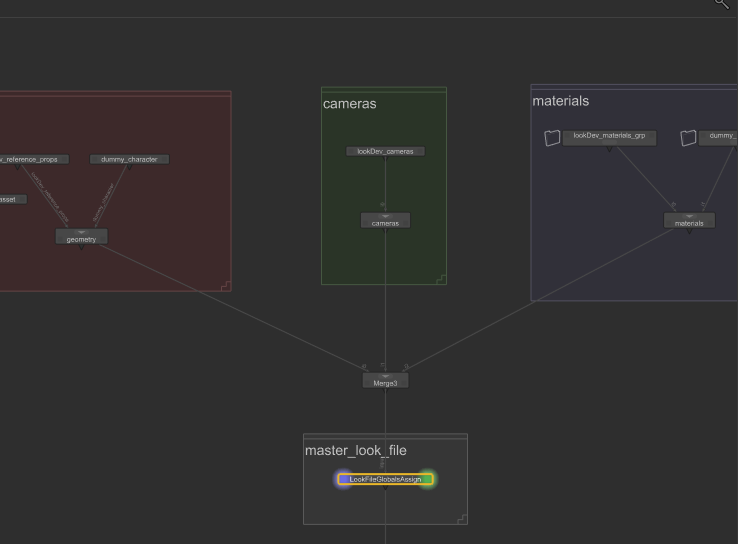
Task: Select the dummy_character node
Action: [x=129, y=159]
